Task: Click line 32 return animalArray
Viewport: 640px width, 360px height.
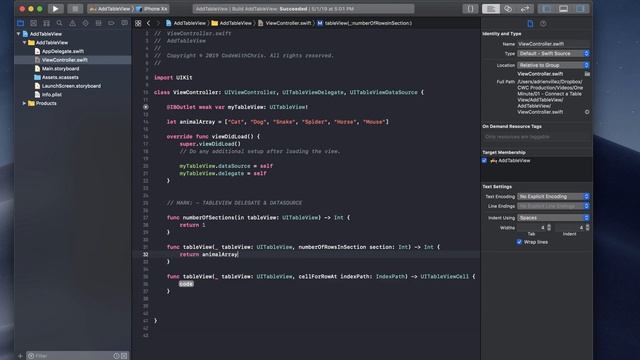Action: point(209,254)
